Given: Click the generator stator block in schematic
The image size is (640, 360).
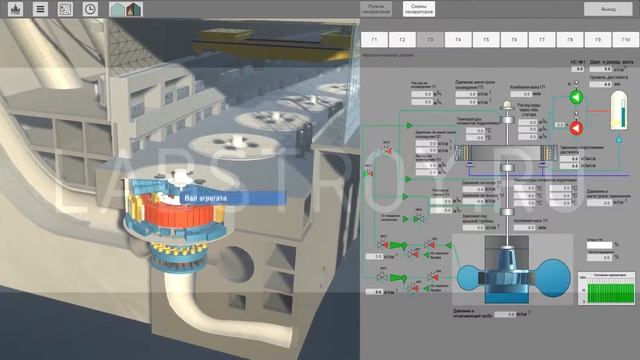Looking at the screenshot, I should [506, 153].
